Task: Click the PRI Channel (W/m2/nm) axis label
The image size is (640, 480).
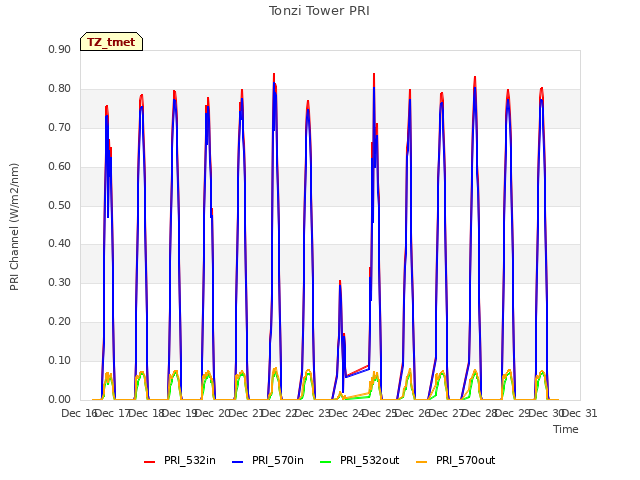Action: (14, 227)
